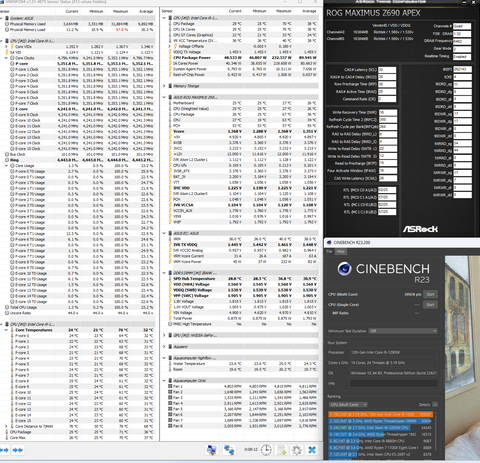This screenshot has width=480, height=463.
Task: Expand Core Distance to TjMAX group
Action: [6, 426]
